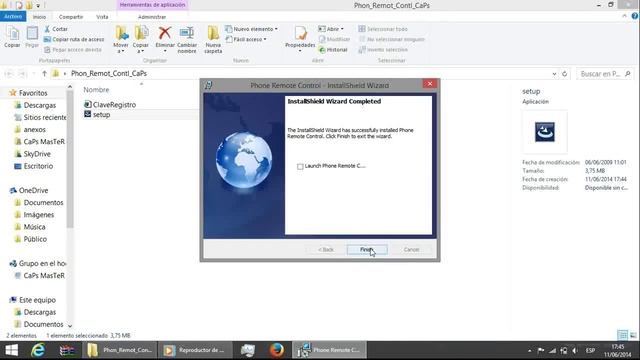Open Música under OneDrive
The image size is (640, 360).
(x=30, y=227)
